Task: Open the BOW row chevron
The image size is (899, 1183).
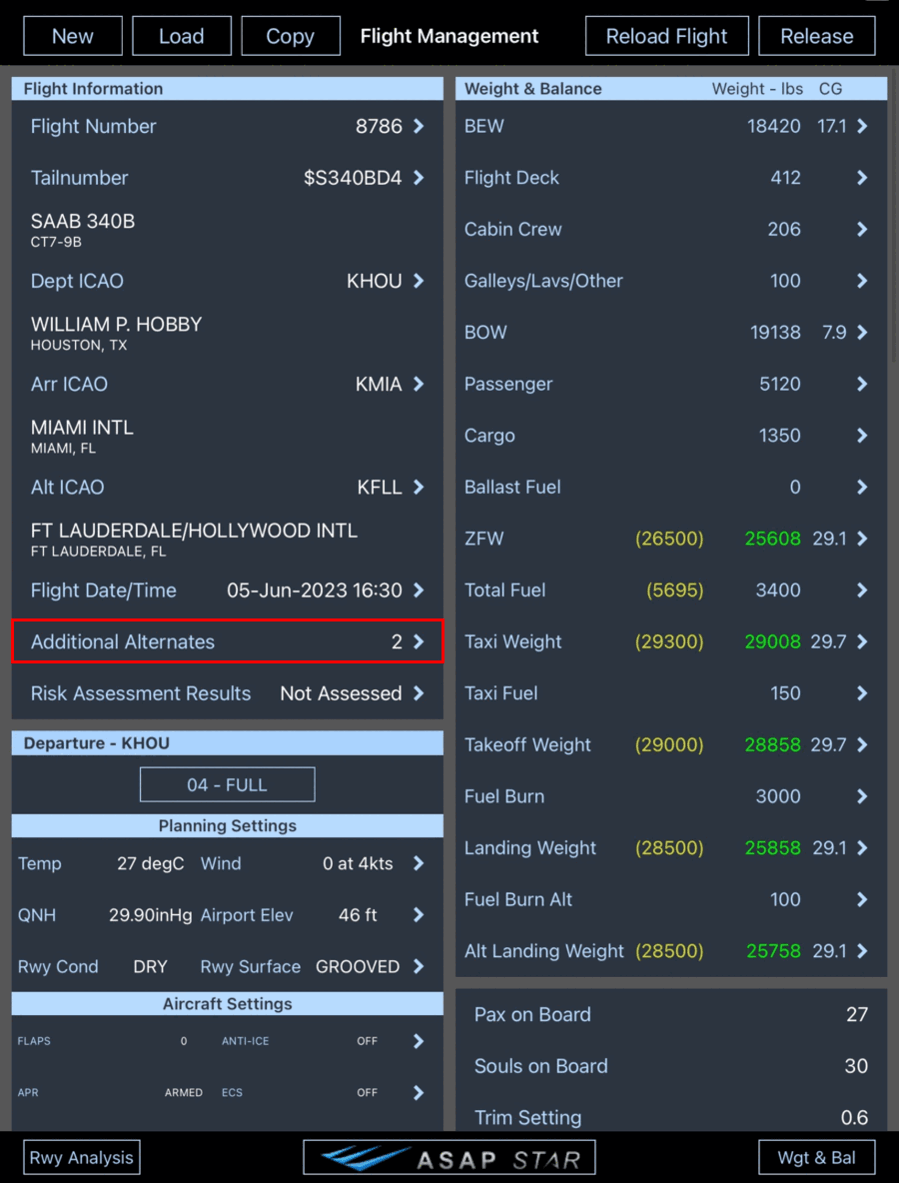Action: coord(862,332)
